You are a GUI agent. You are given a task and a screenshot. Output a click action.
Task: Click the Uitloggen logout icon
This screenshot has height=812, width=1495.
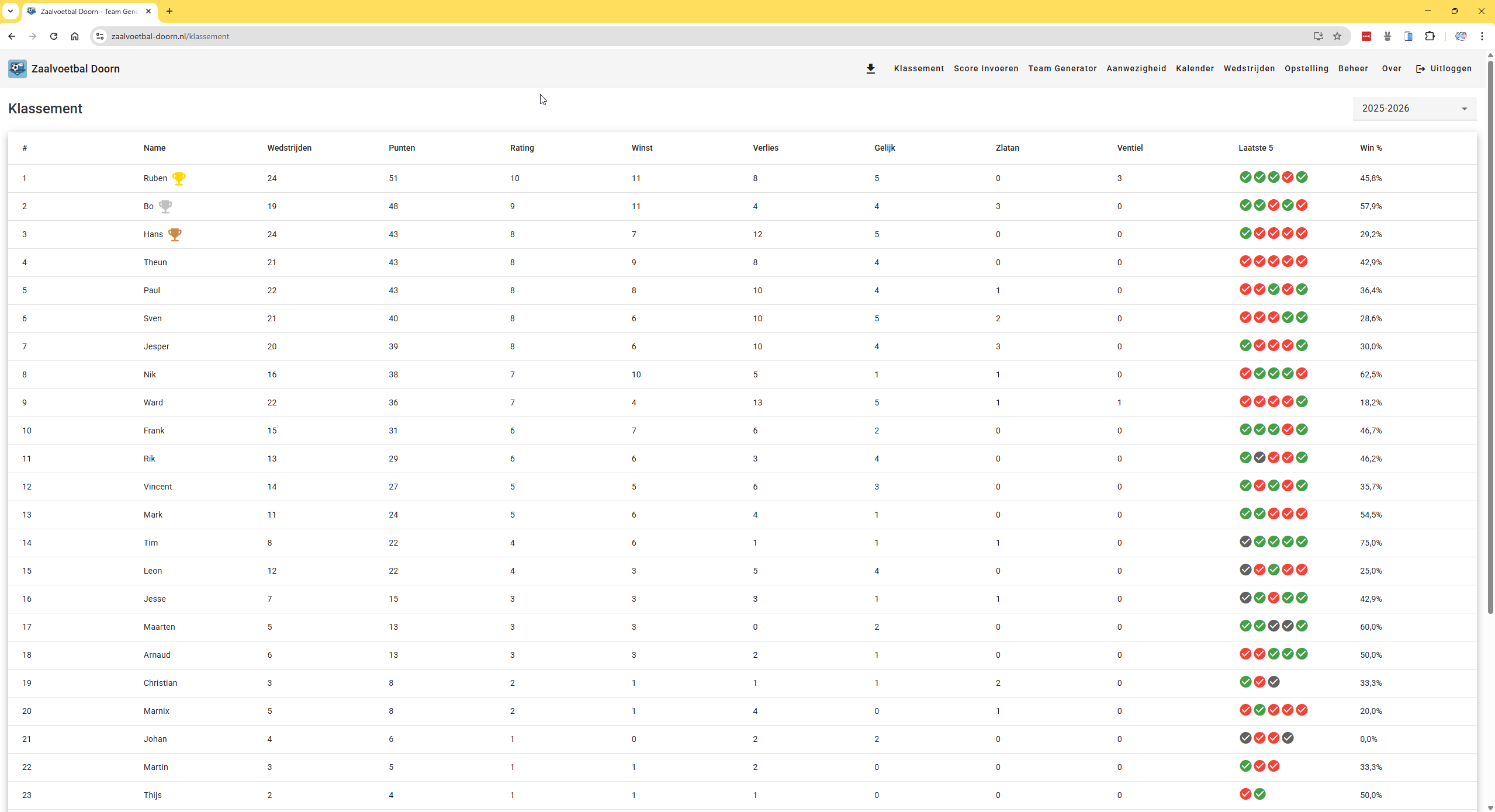[1420, 69]
